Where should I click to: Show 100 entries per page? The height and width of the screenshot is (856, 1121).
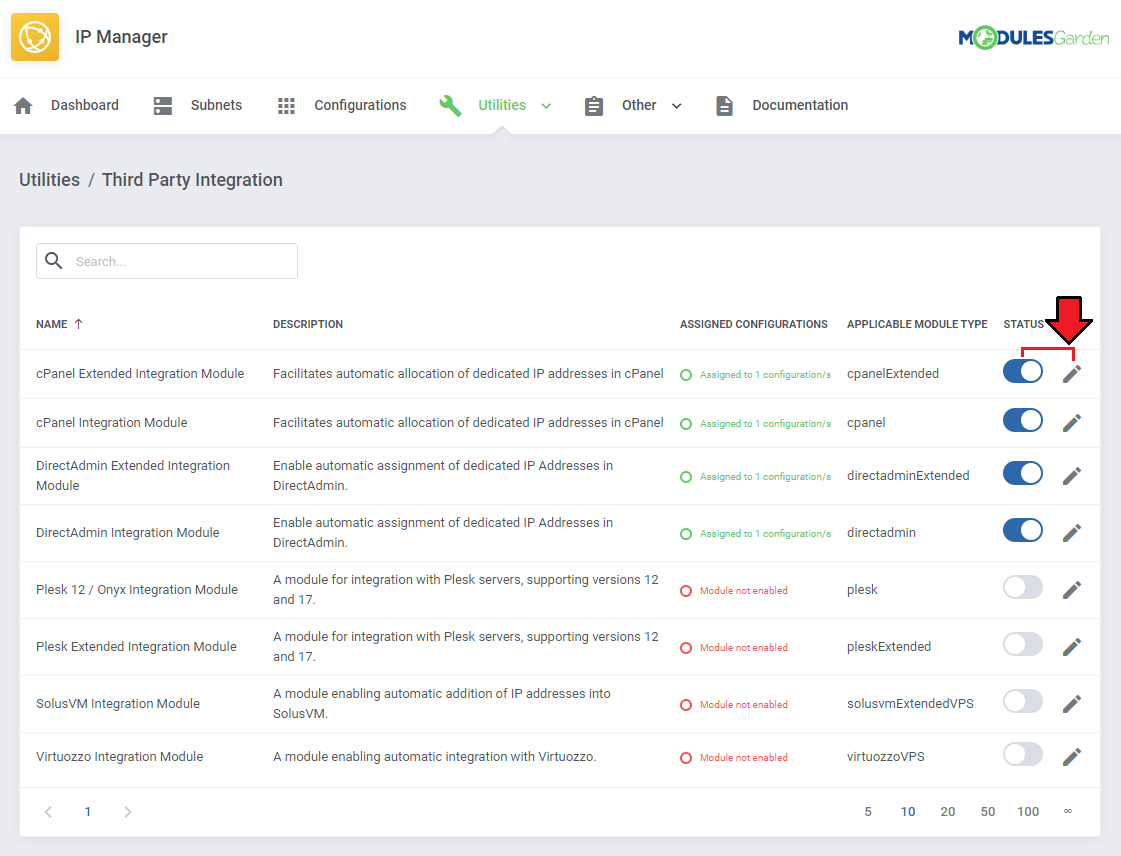pos(1028,812)
